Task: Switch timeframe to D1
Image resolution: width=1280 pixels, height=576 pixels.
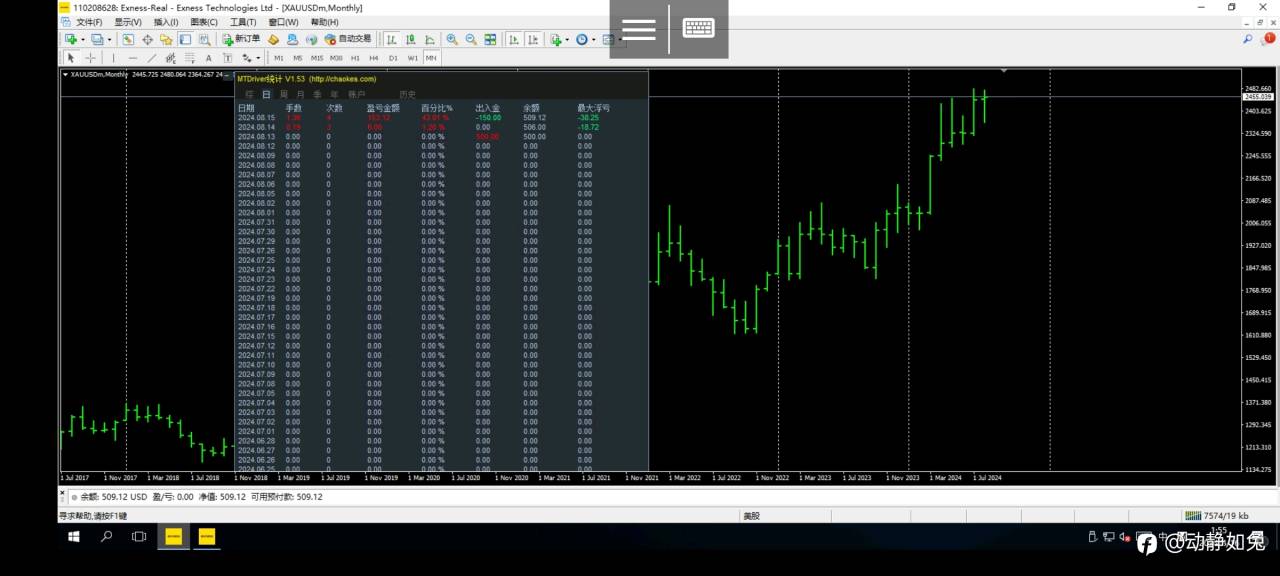Action: tap(393, 58)
